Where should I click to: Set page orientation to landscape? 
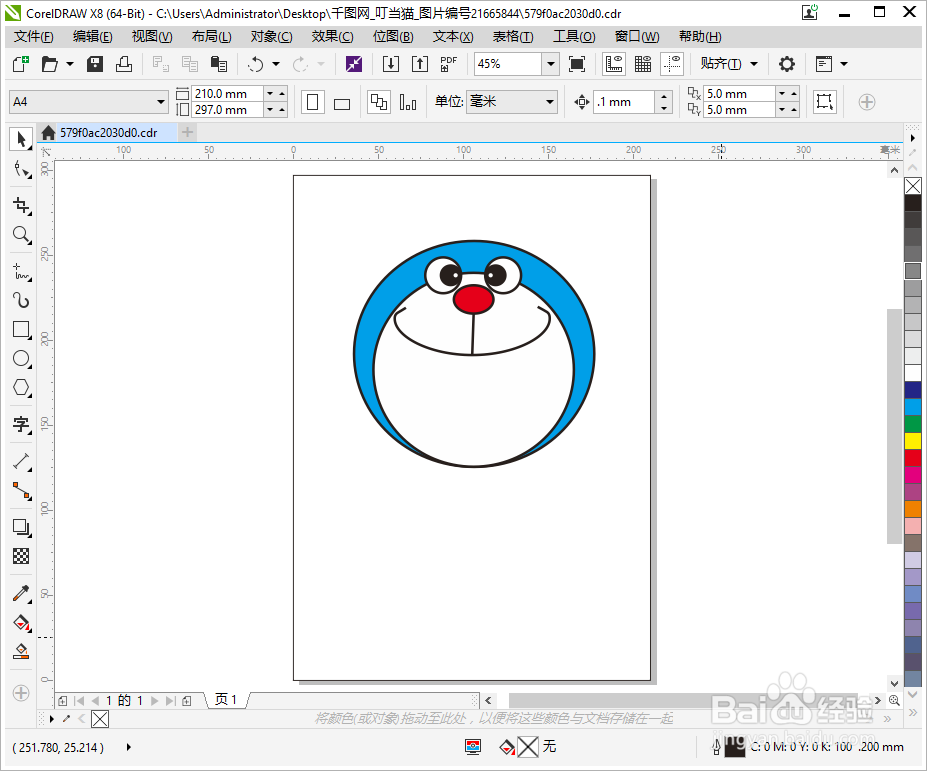pyautogui.click(x=342, y=102)
